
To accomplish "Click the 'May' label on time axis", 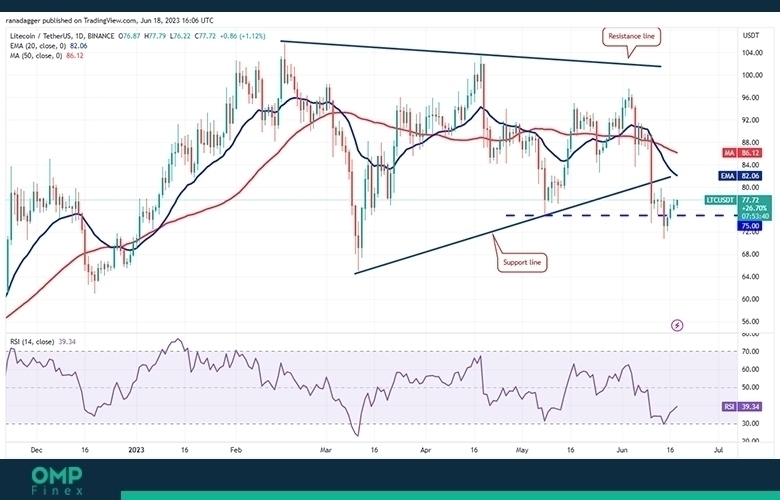I will pyautogui.click(x=522, y=450).
